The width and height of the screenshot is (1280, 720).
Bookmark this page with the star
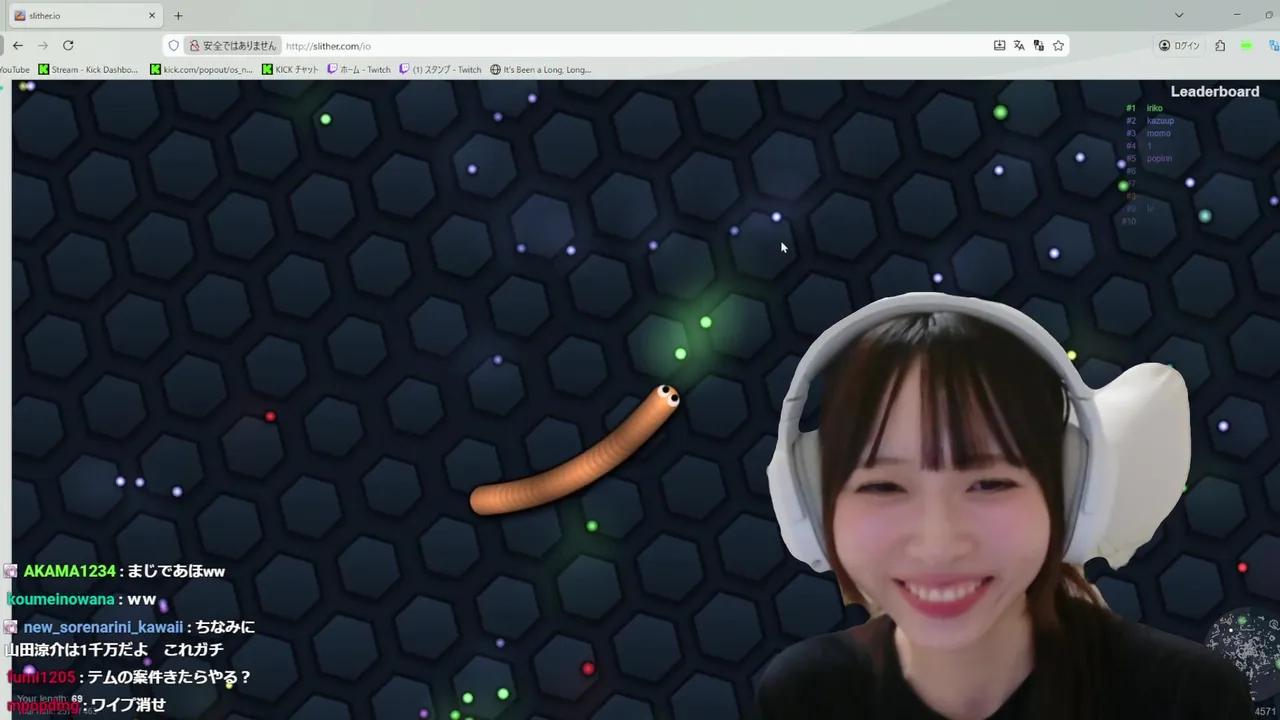1058,46
